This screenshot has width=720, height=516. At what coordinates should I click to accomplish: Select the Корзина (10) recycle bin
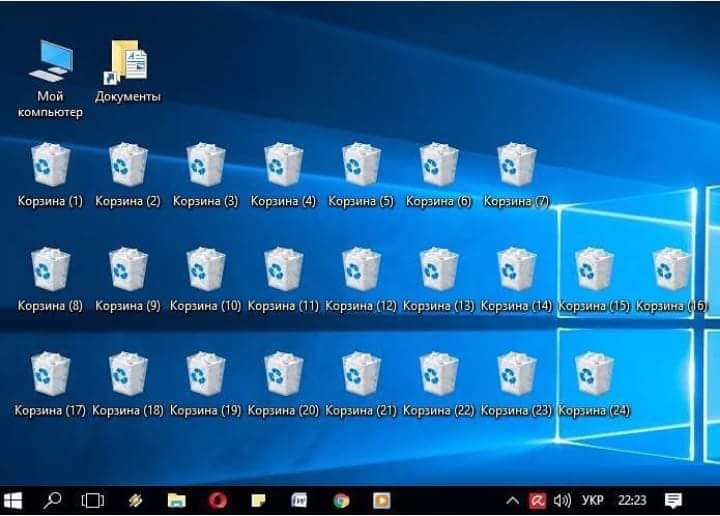coord(205,279)
